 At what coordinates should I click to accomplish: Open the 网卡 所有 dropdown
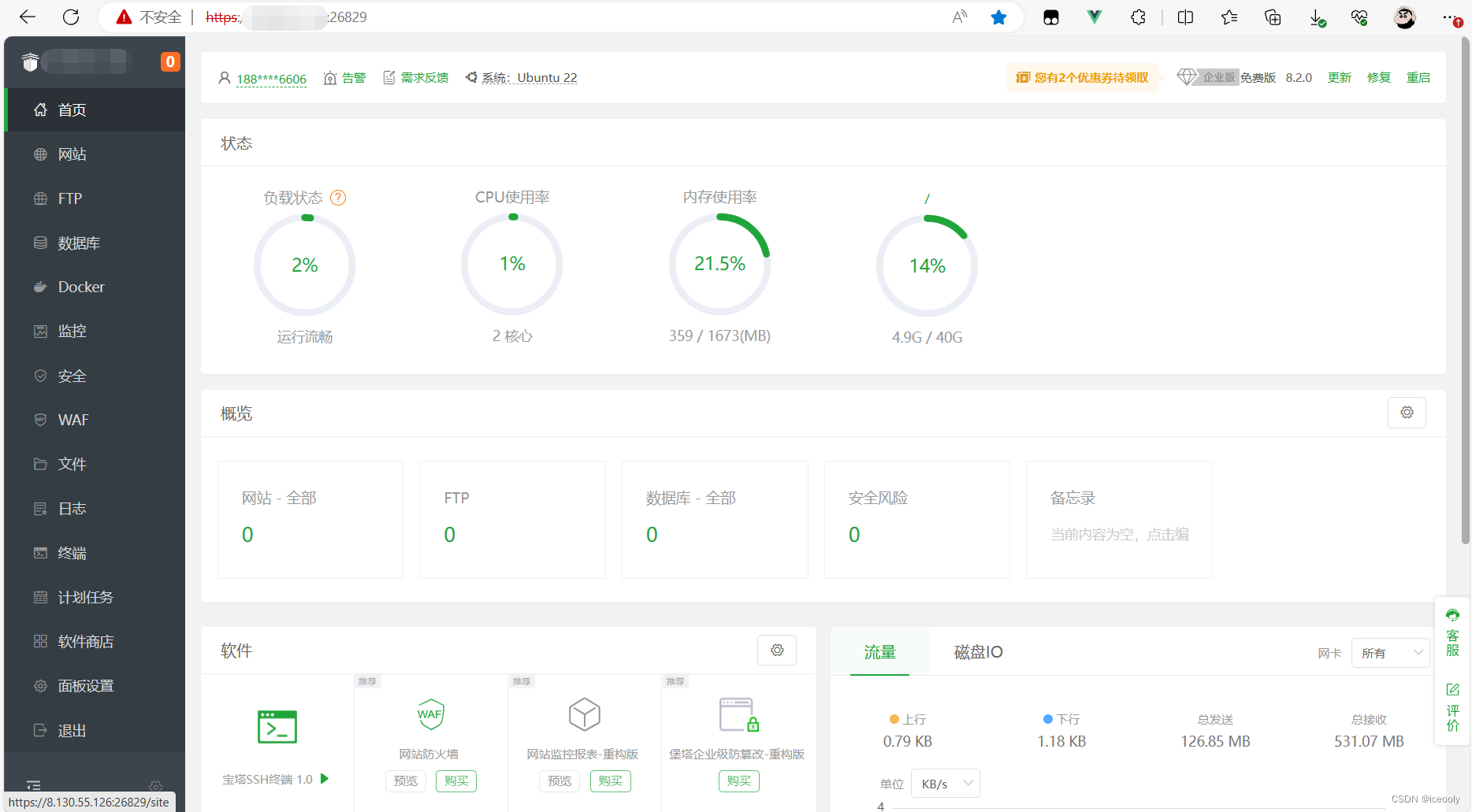point(1391,653)
